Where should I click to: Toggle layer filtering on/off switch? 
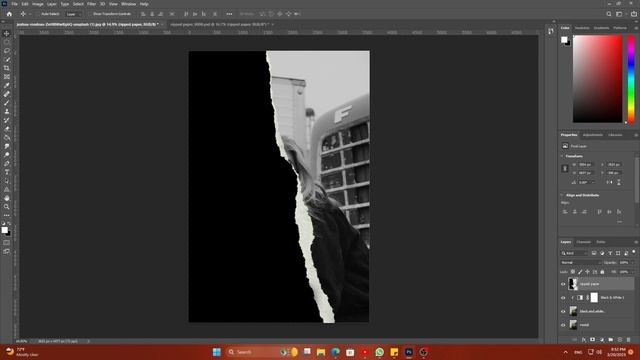tap(634, 252)
